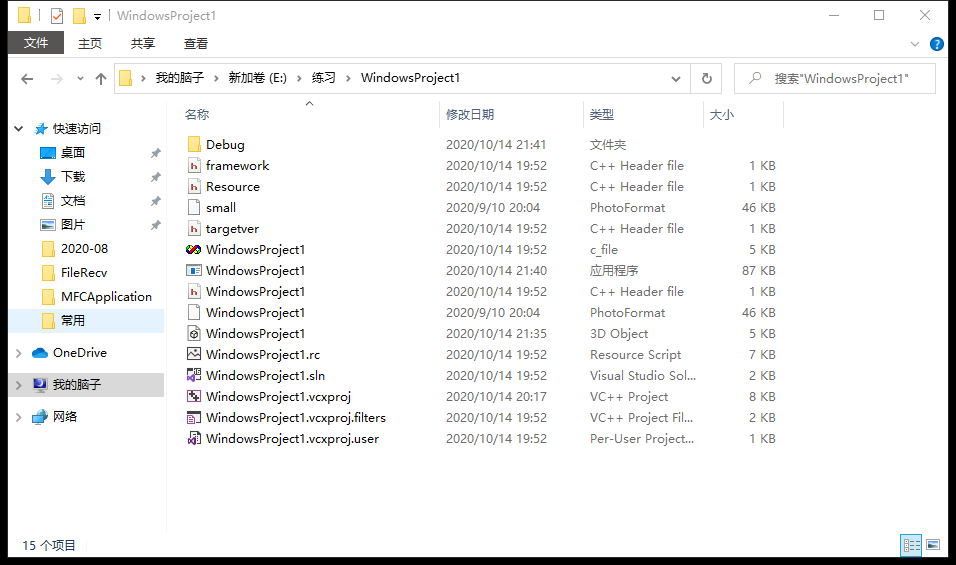Select 下载 in quick access
956x565 pixels.
[73, 177]
